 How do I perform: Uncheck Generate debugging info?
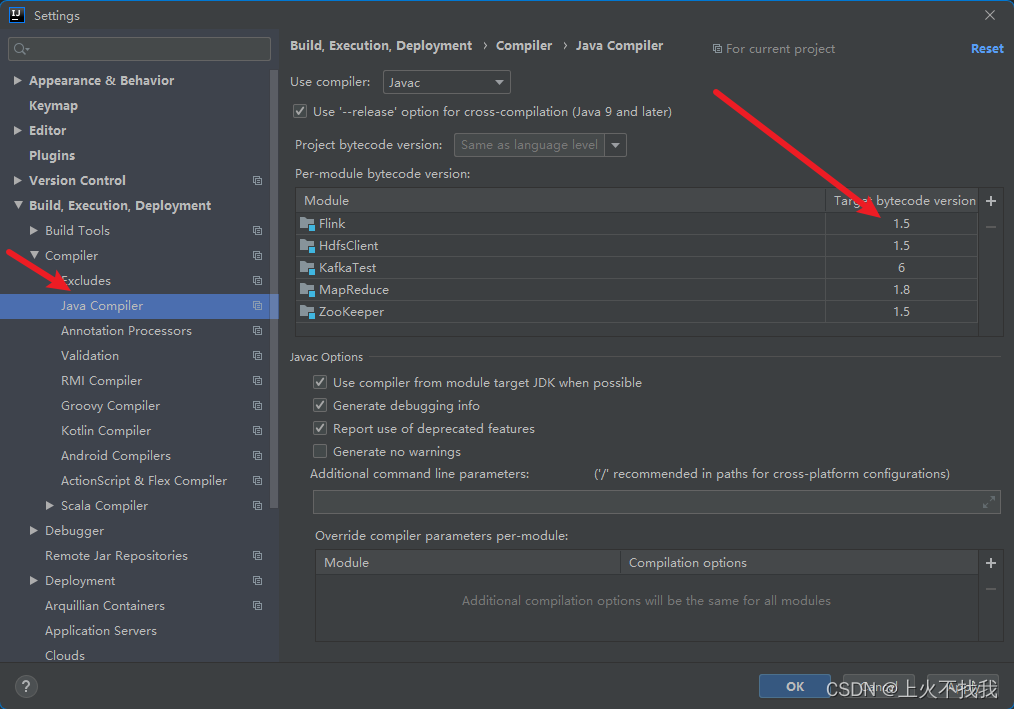click(320, 406)
